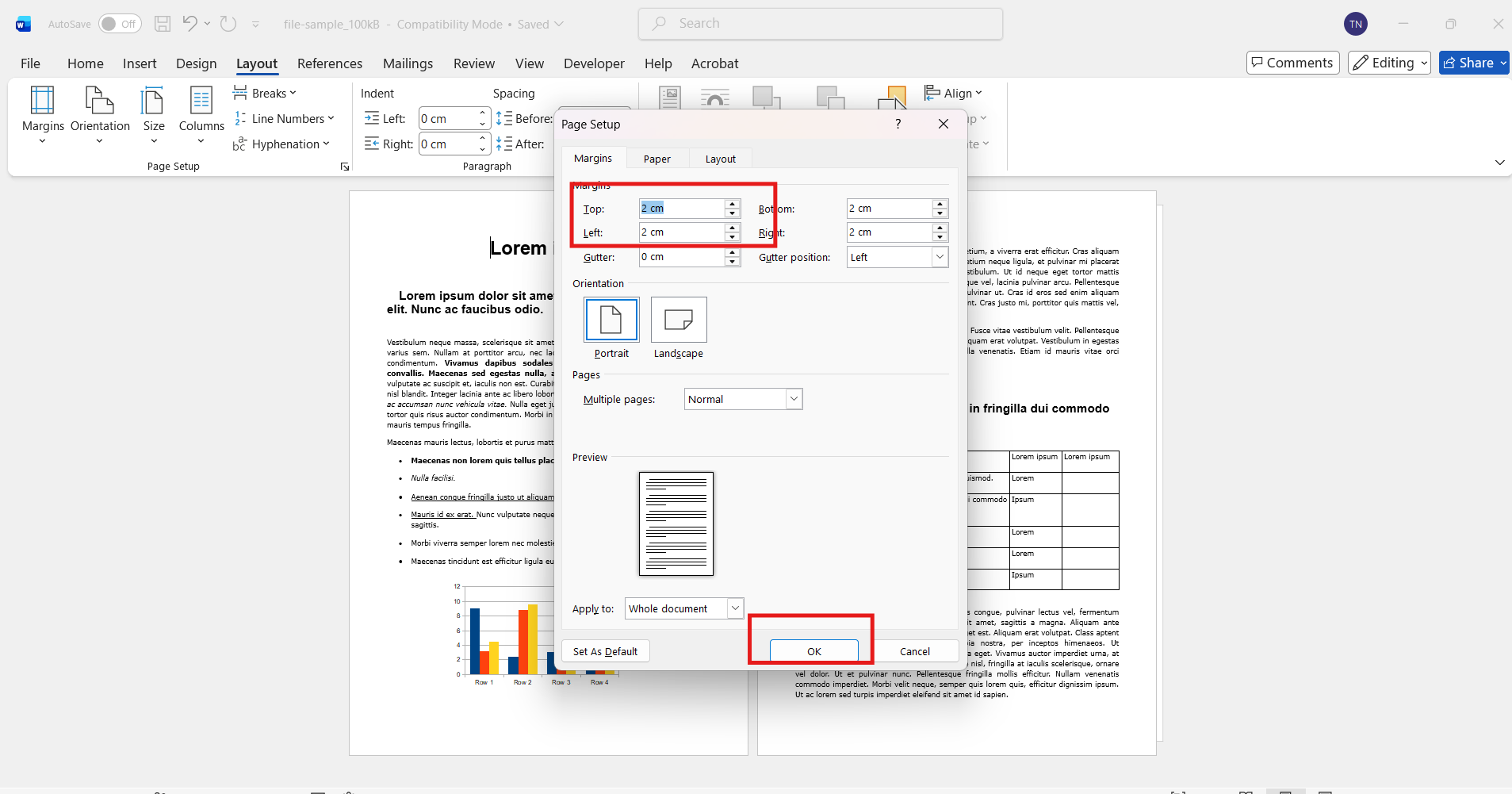
Task: Open the Gutter position dropdown
Action: point(898,257)
